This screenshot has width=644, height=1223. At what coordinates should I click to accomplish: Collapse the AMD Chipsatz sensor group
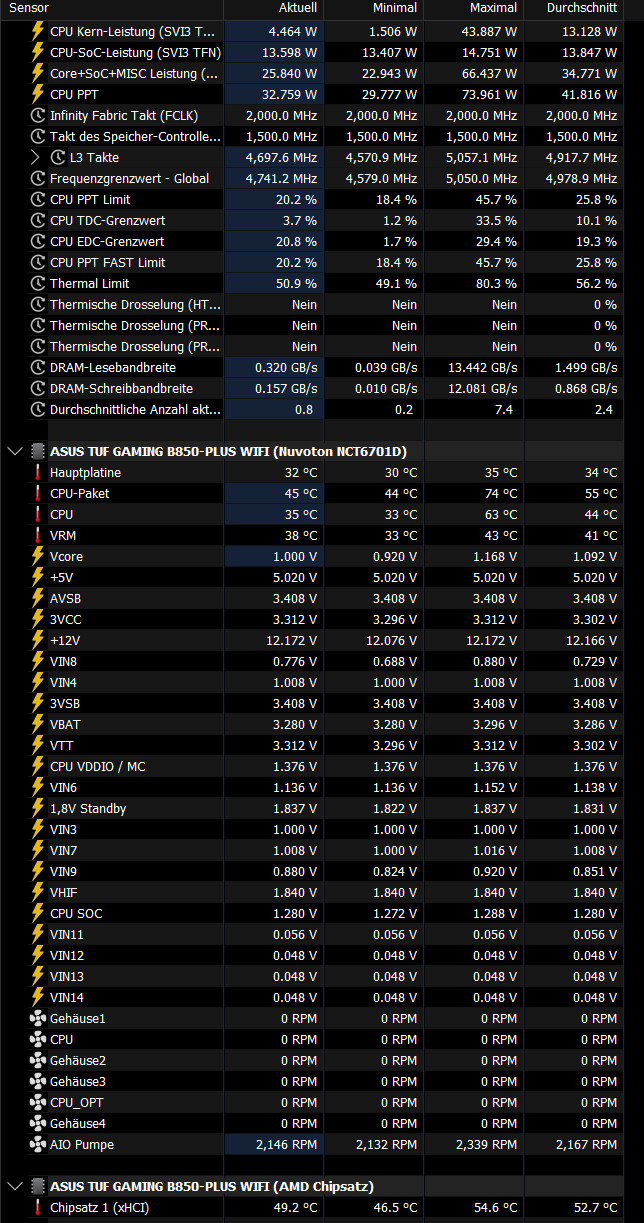pos(14,1186)
